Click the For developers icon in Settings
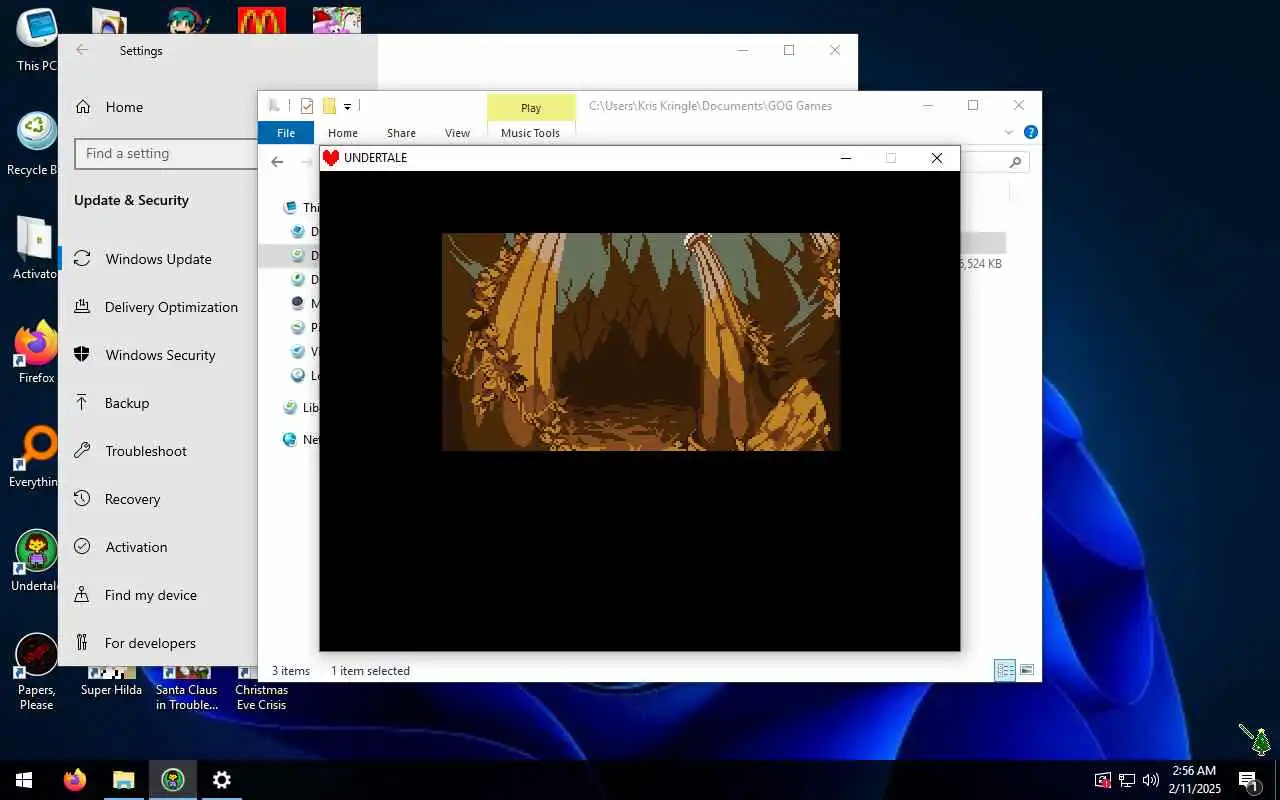1280x800 pixels. pos(83,643)
